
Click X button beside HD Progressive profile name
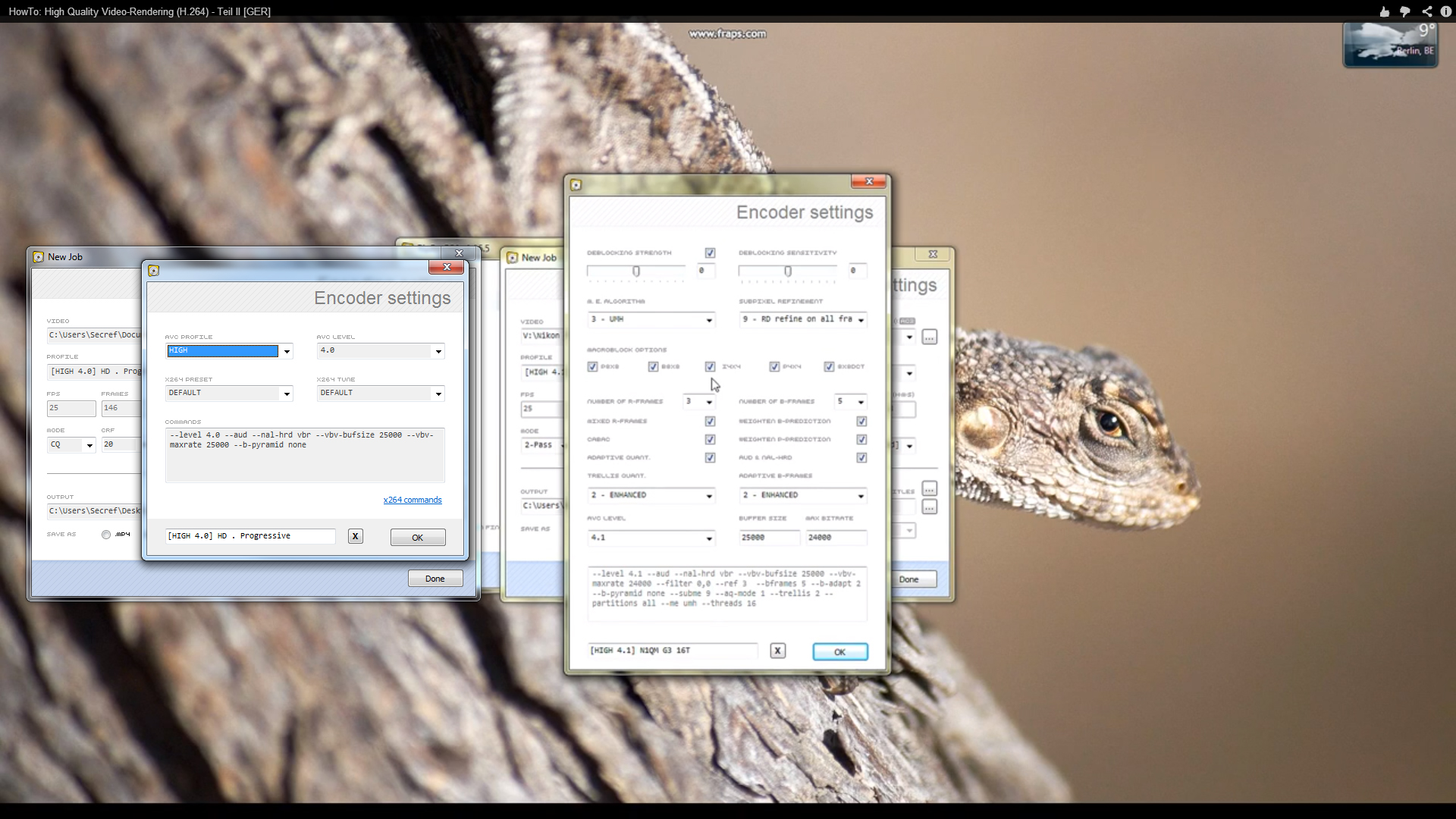point(355,536)
